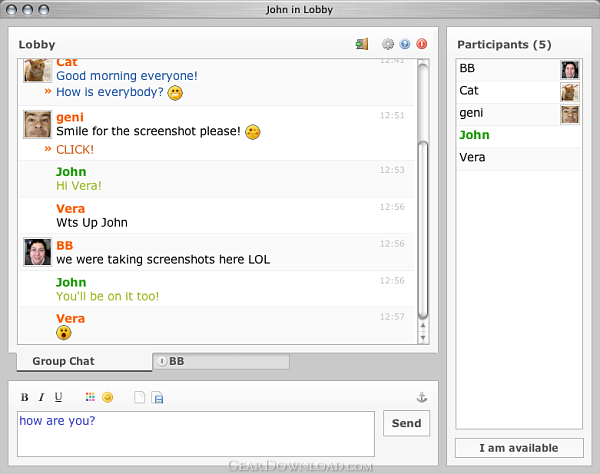The image size is (600, 474).
Task: Click Vera's name above 'Wts Up John'
Action: tap(70, 209)
